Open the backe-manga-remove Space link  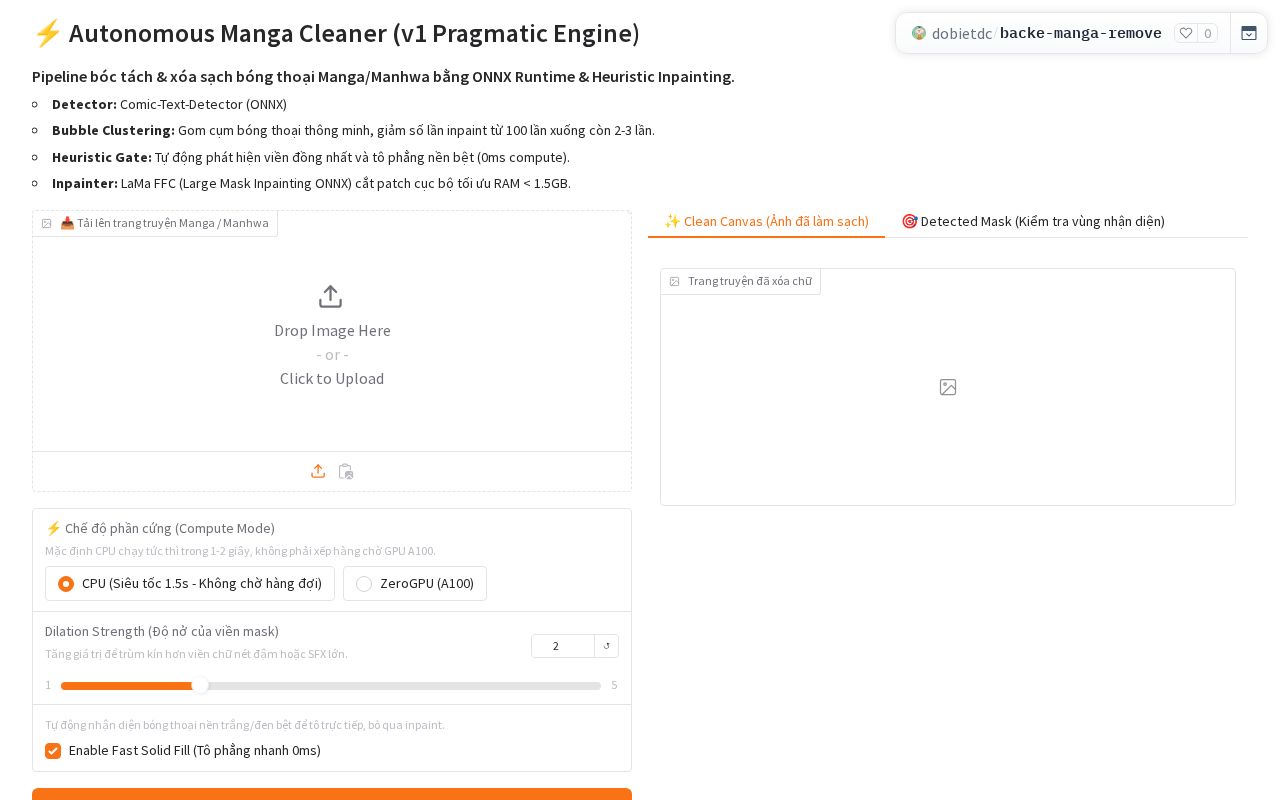[x=1081, y=34]
